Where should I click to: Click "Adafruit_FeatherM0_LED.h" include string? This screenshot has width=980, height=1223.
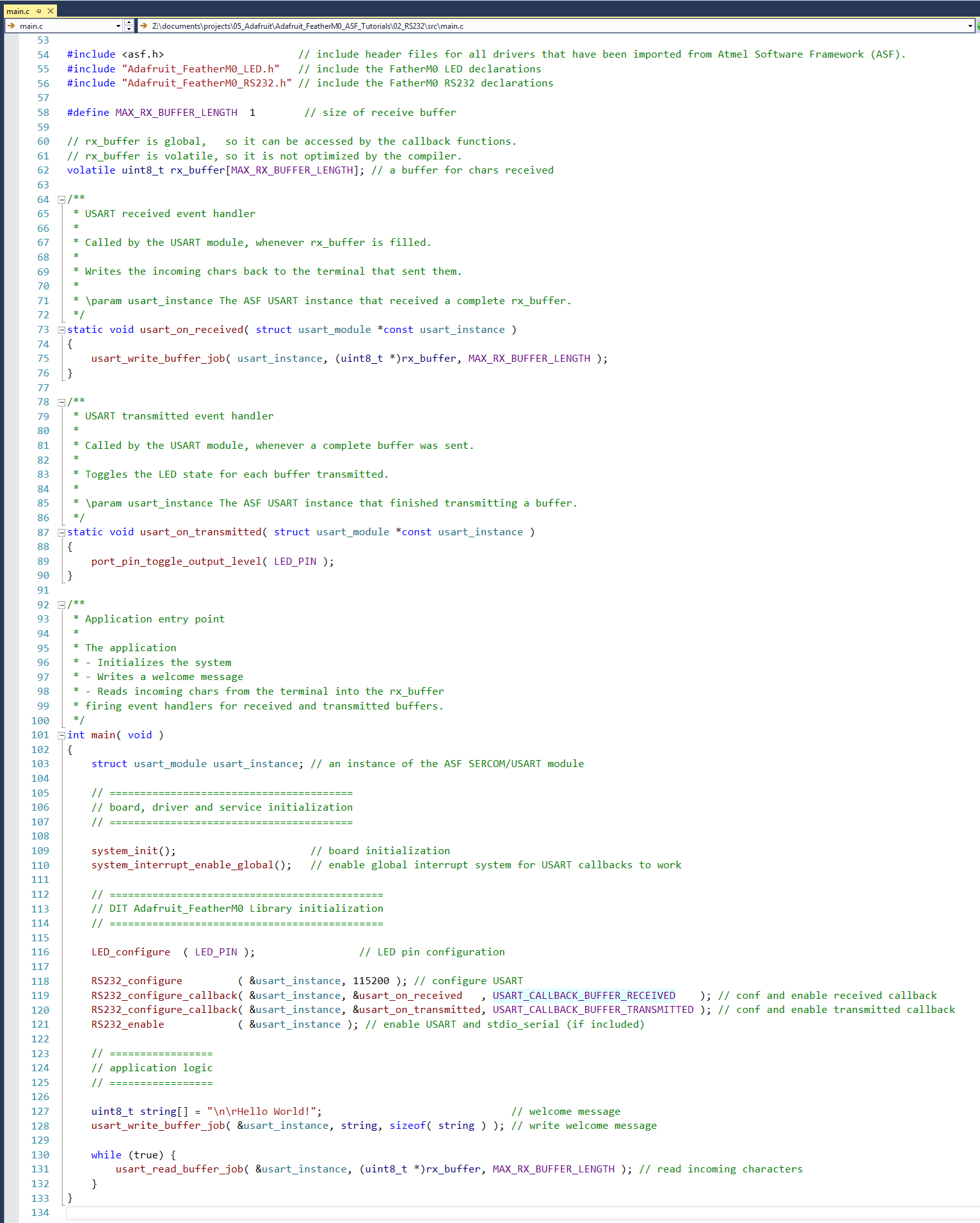pos(200,69)
